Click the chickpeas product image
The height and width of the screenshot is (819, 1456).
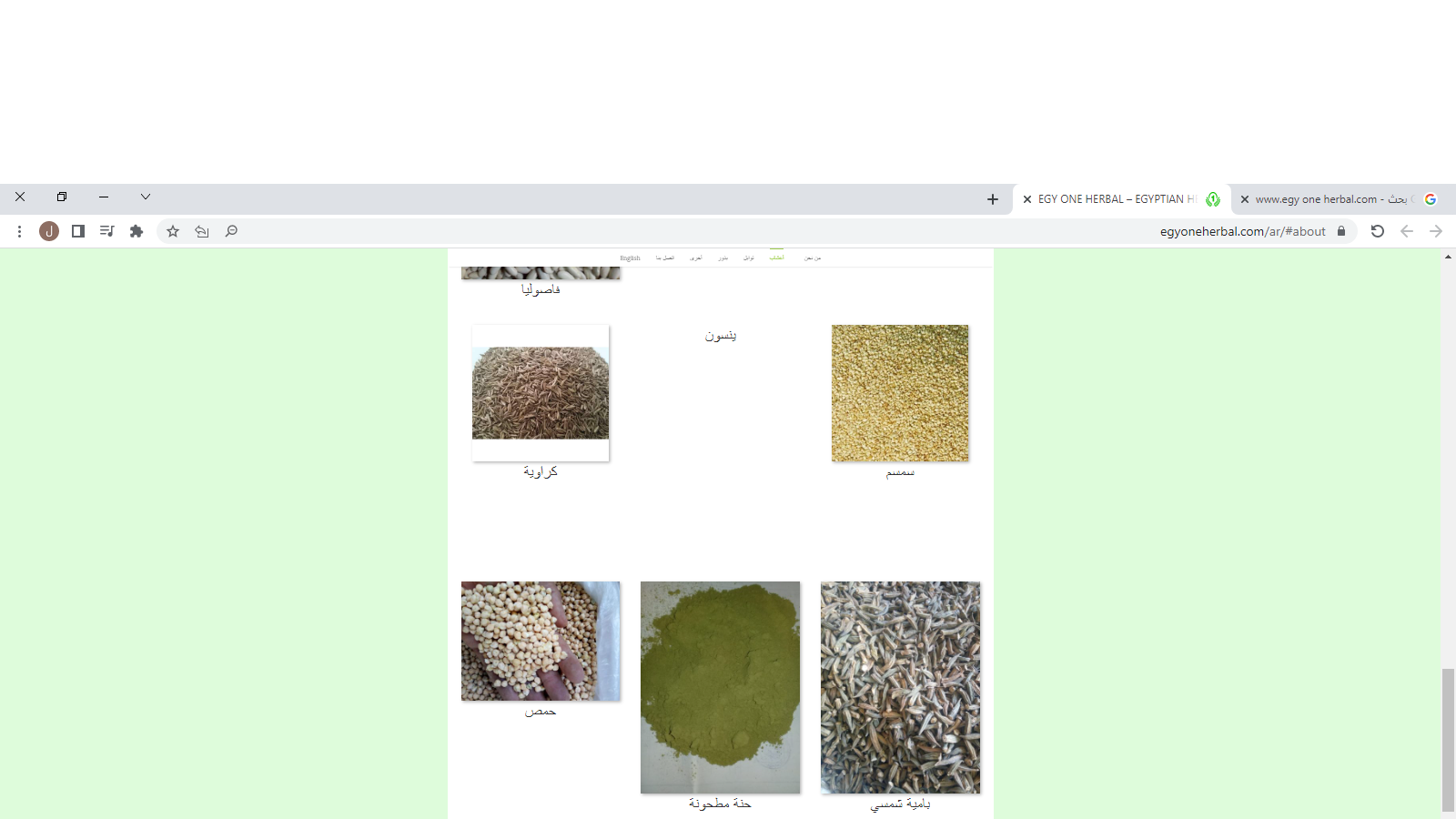(541, 641)
